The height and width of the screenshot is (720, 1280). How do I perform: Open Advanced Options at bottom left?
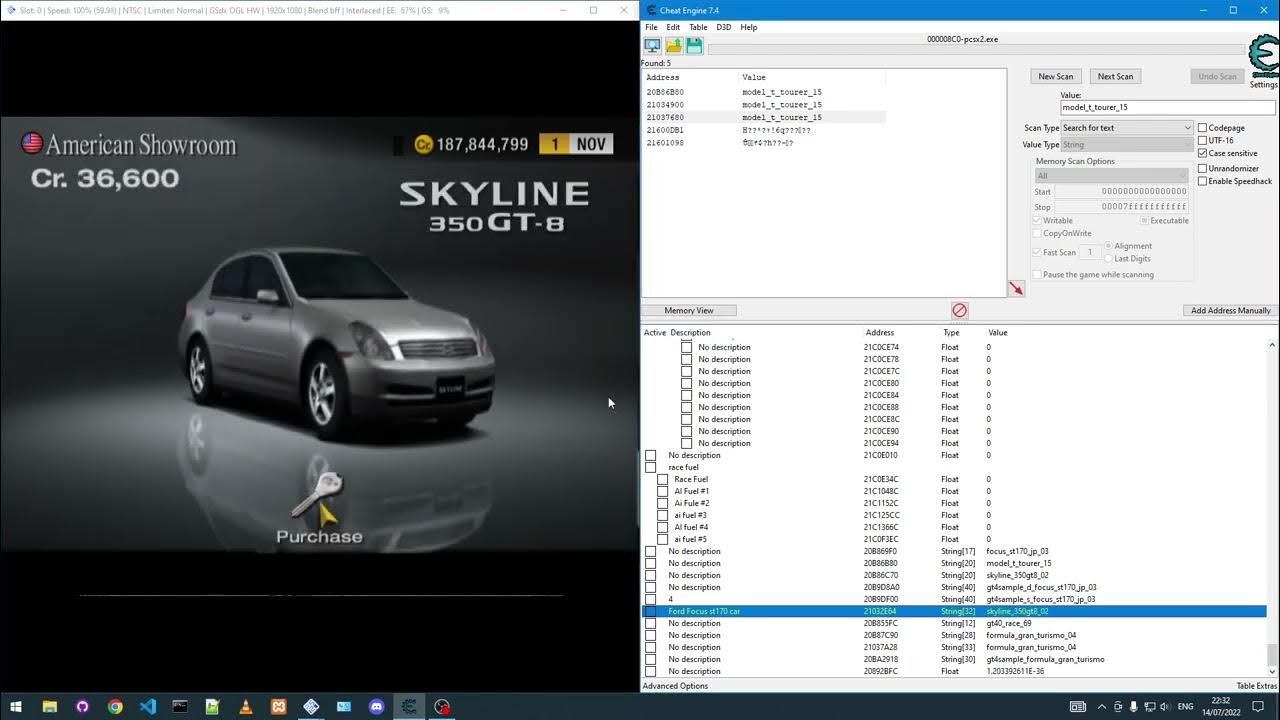click(x=675, y=686)
